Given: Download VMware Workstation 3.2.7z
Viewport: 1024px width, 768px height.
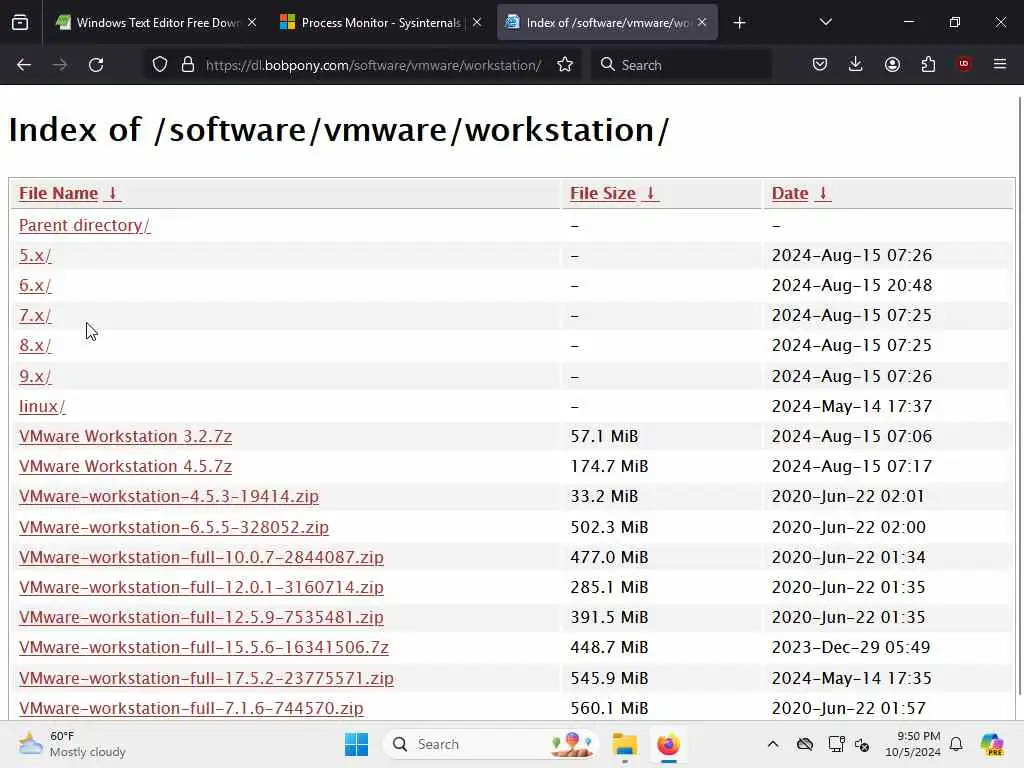Looking at the screenshot, I should (x=125, y=436).
